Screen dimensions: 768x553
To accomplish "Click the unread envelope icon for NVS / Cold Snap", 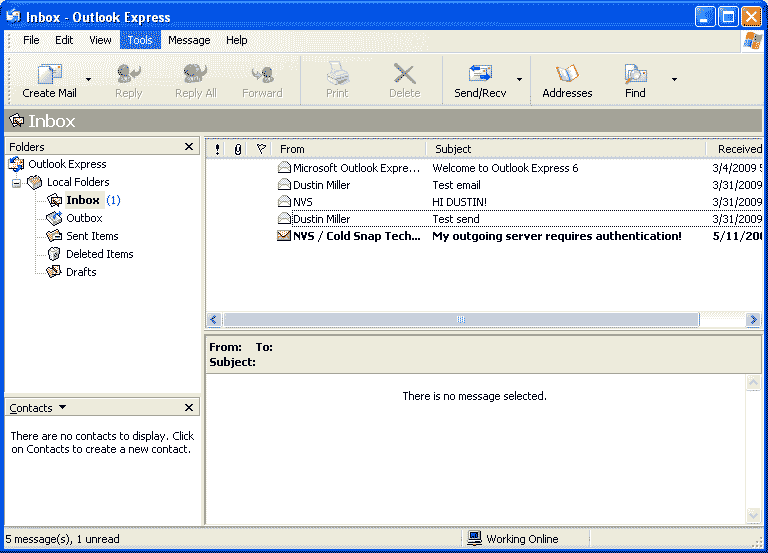I will coord(284,236).
